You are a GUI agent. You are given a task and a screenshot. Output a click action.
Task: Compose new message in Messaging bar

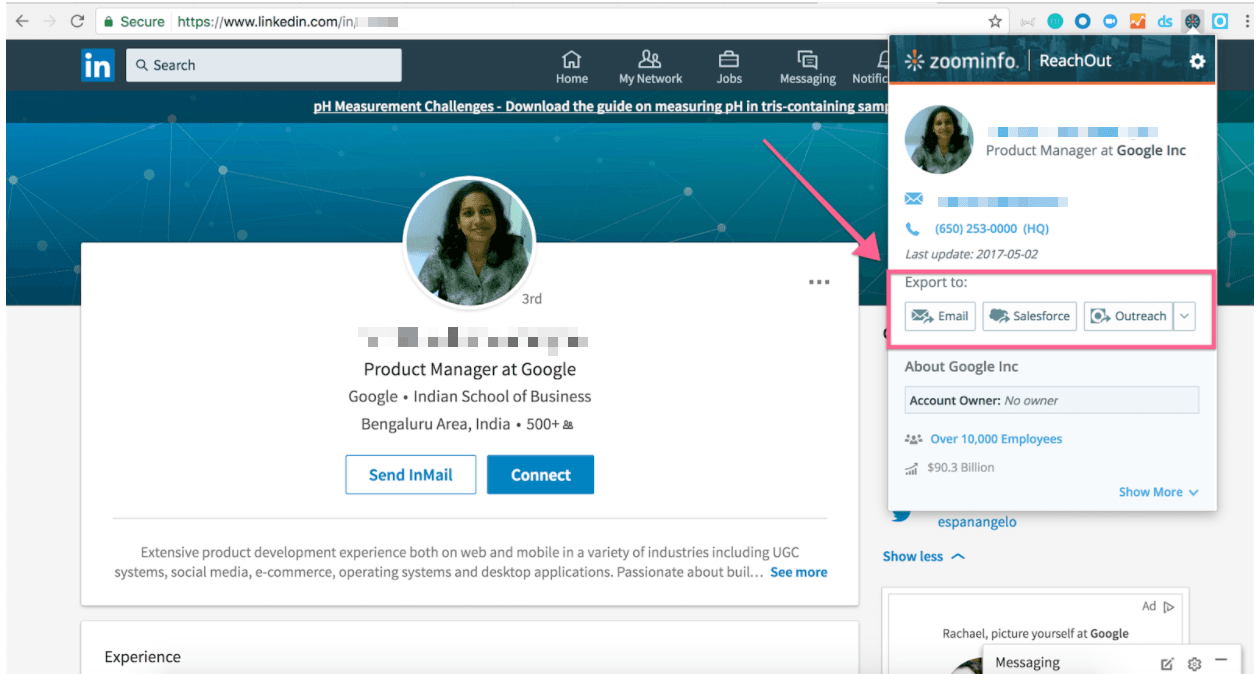click(x=1167, y=663)
